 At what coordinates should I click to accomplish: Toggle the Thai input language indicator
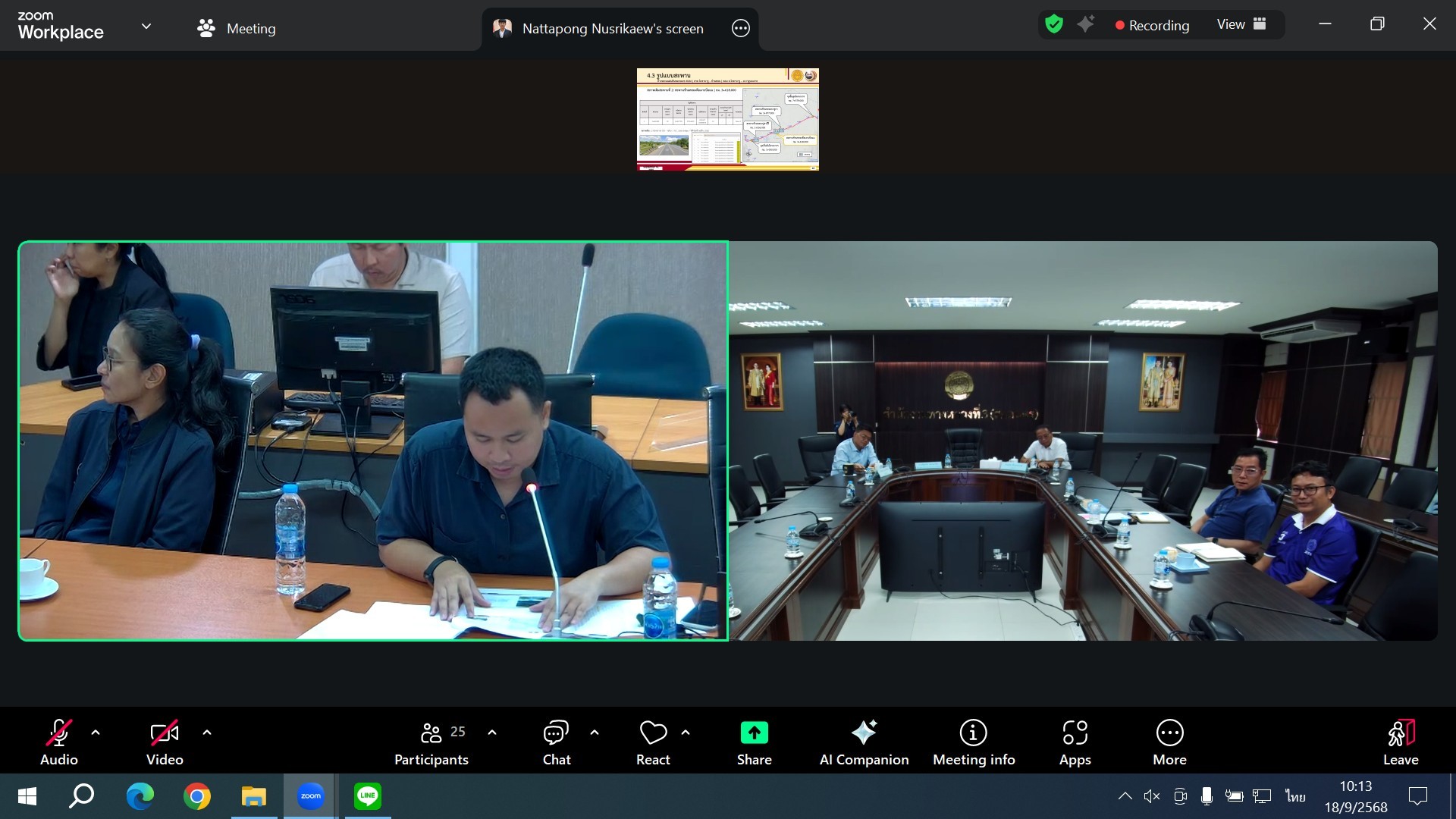click(x=1295, y=796)
